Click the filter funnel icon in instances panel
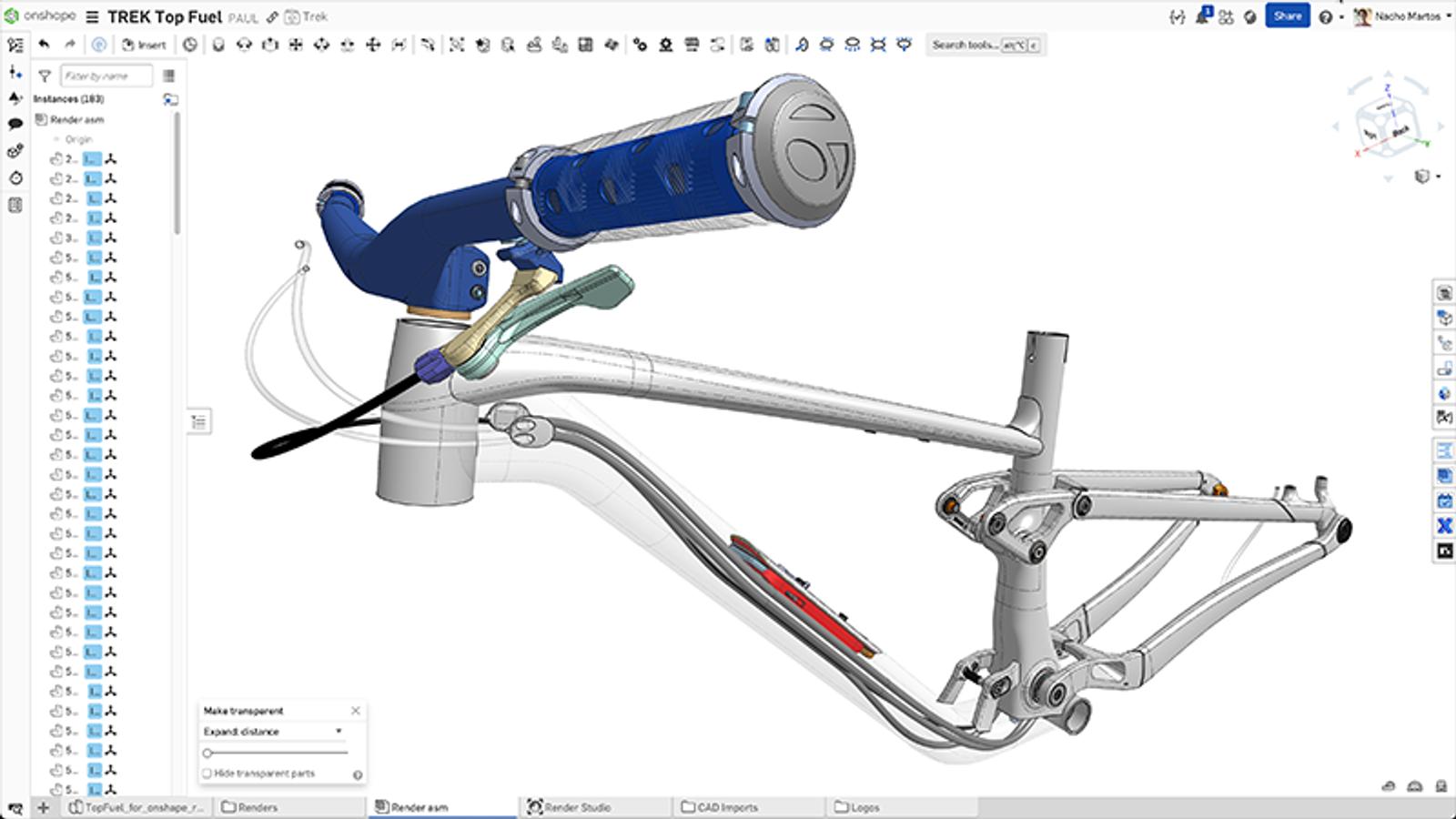Screen dimensions: 1456x819 click(45, 76)
